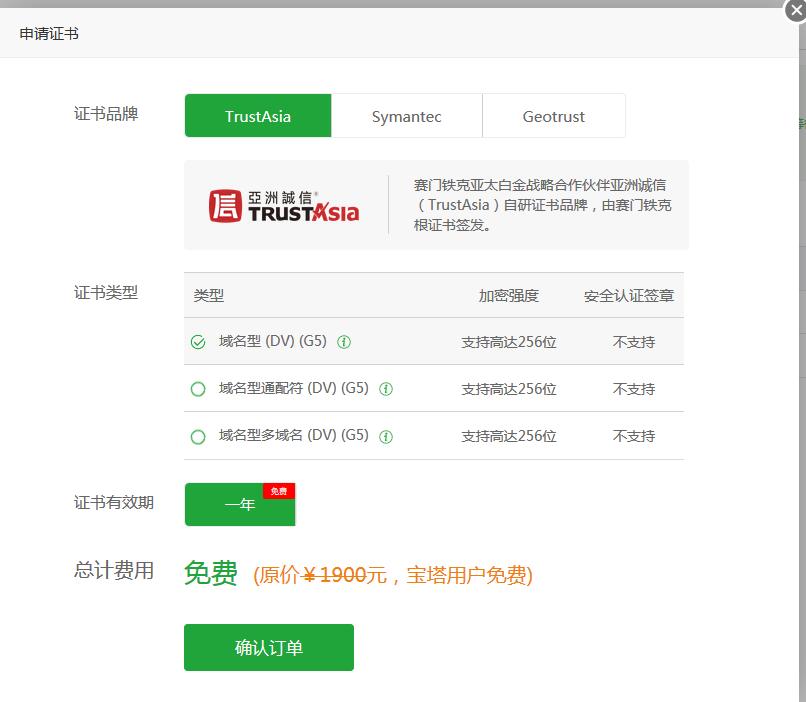
Task: Select the 域名型通配符 (DV) (G5) radio option
Action: [x=198, y=389]
